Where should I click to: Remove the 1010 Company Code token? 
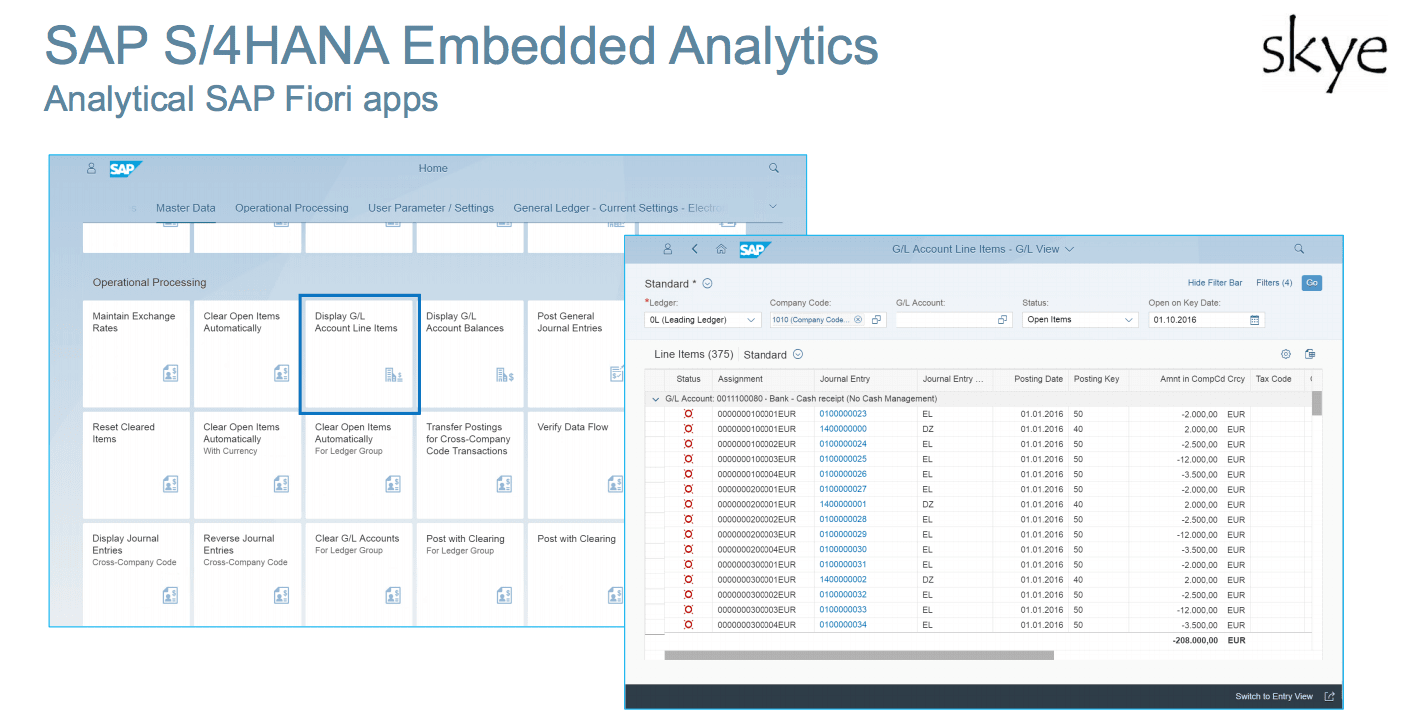pos(858,320)
